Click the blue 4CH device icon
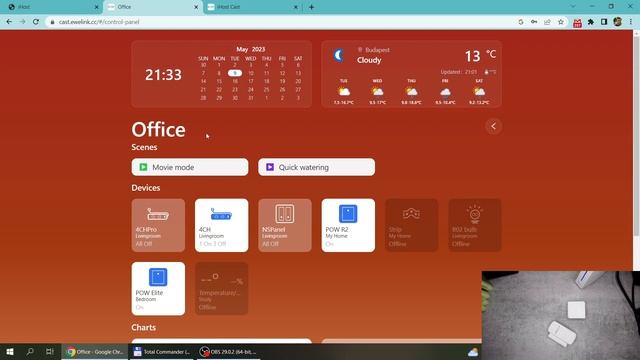The width and height of the screenshot is (640, 360). 221,214
